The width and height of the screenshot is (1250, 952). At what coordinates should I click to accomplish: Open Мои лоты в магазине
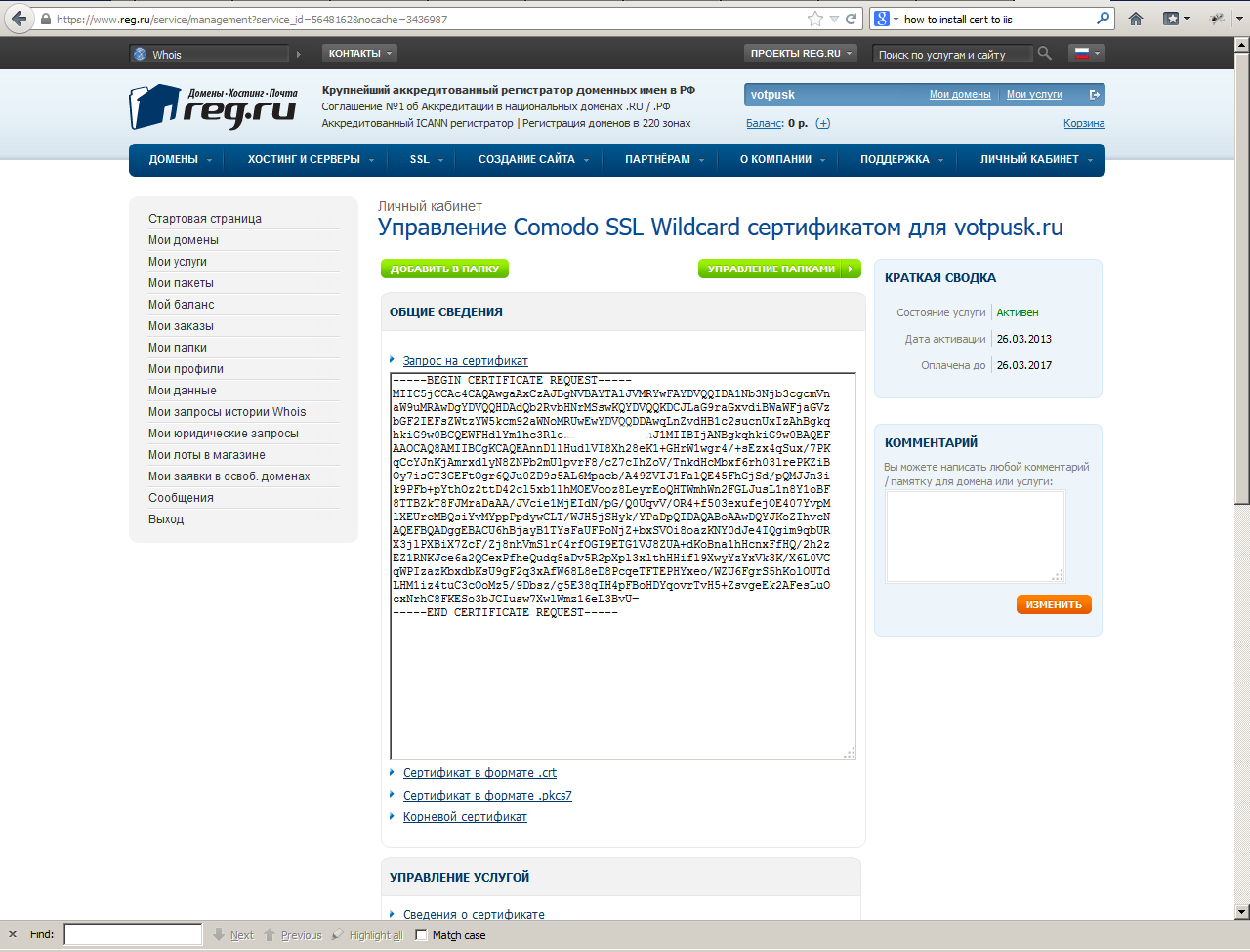pos(207,455)
